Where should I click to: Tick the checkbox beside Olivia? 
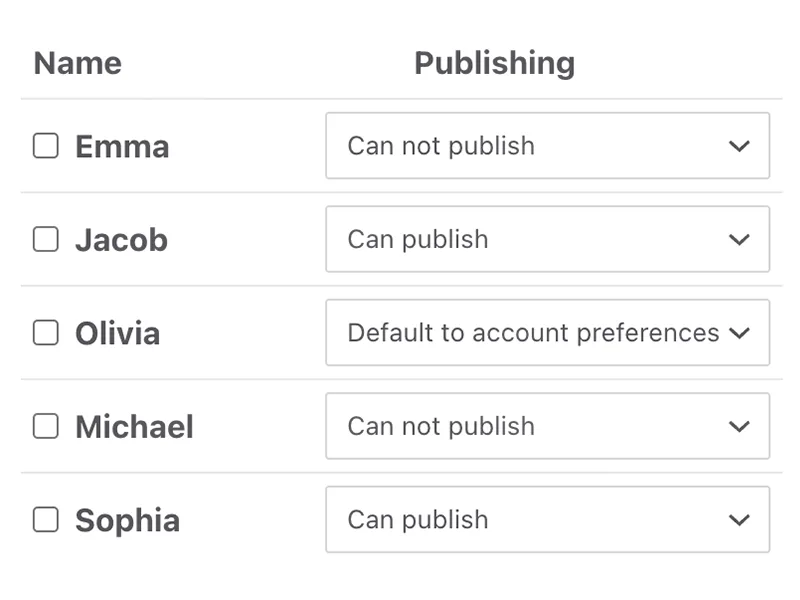click(x=46, y=333)
